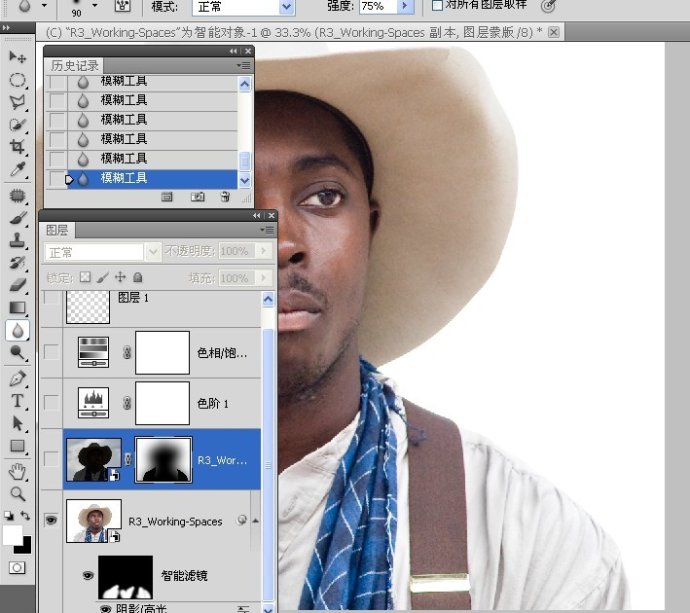Hide the smart filters entry

tap(88, 576)
